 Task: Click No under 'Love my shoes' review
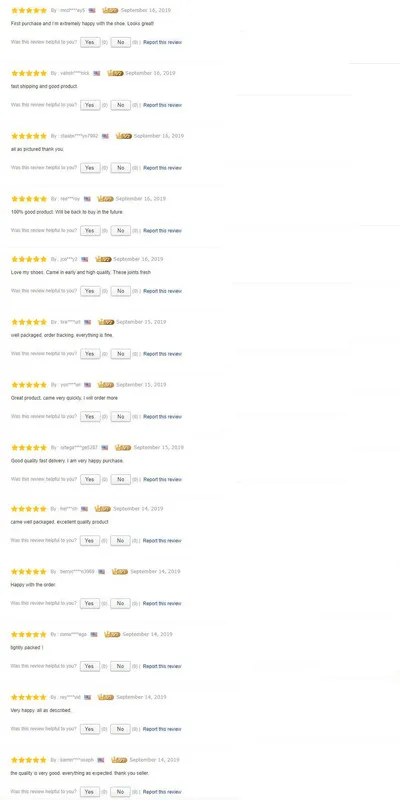[x=120, y=291]
